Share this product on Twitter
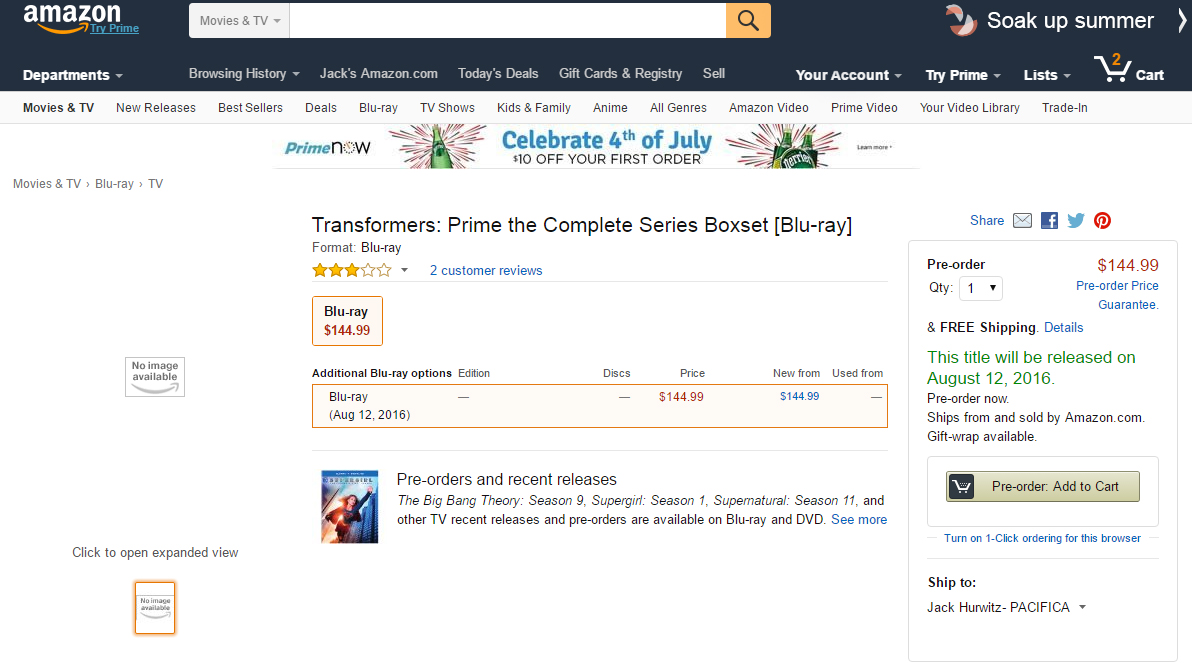This screenshot has height=663, width=1192. point(1076,221)
